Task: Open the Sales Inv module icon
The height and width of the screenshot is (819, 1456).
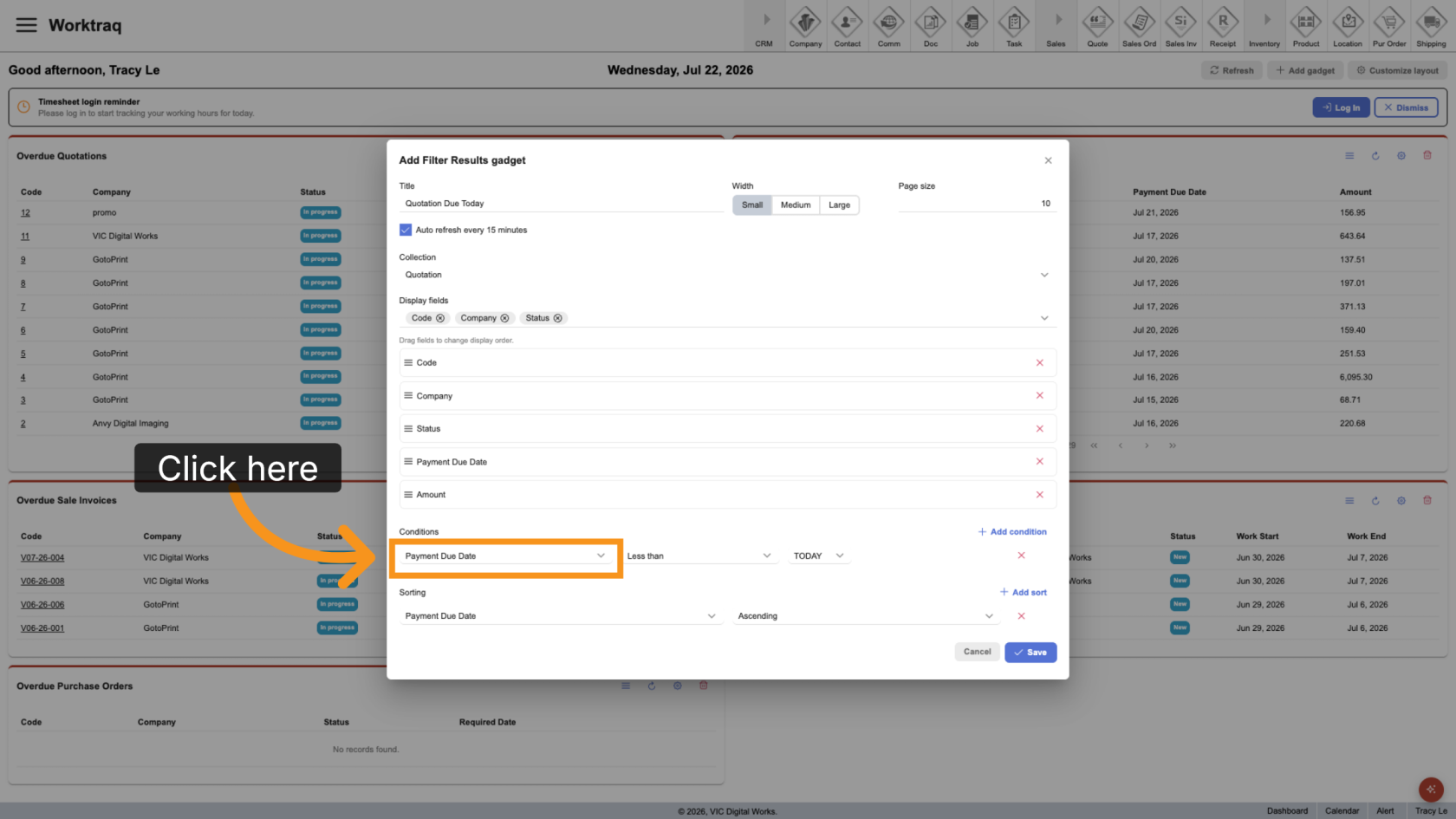Action: coord(1180,26)
